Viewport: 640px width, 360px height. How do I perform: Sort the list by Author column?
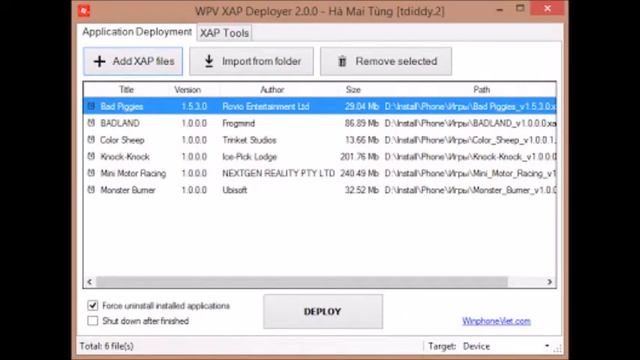pos(272,90)
